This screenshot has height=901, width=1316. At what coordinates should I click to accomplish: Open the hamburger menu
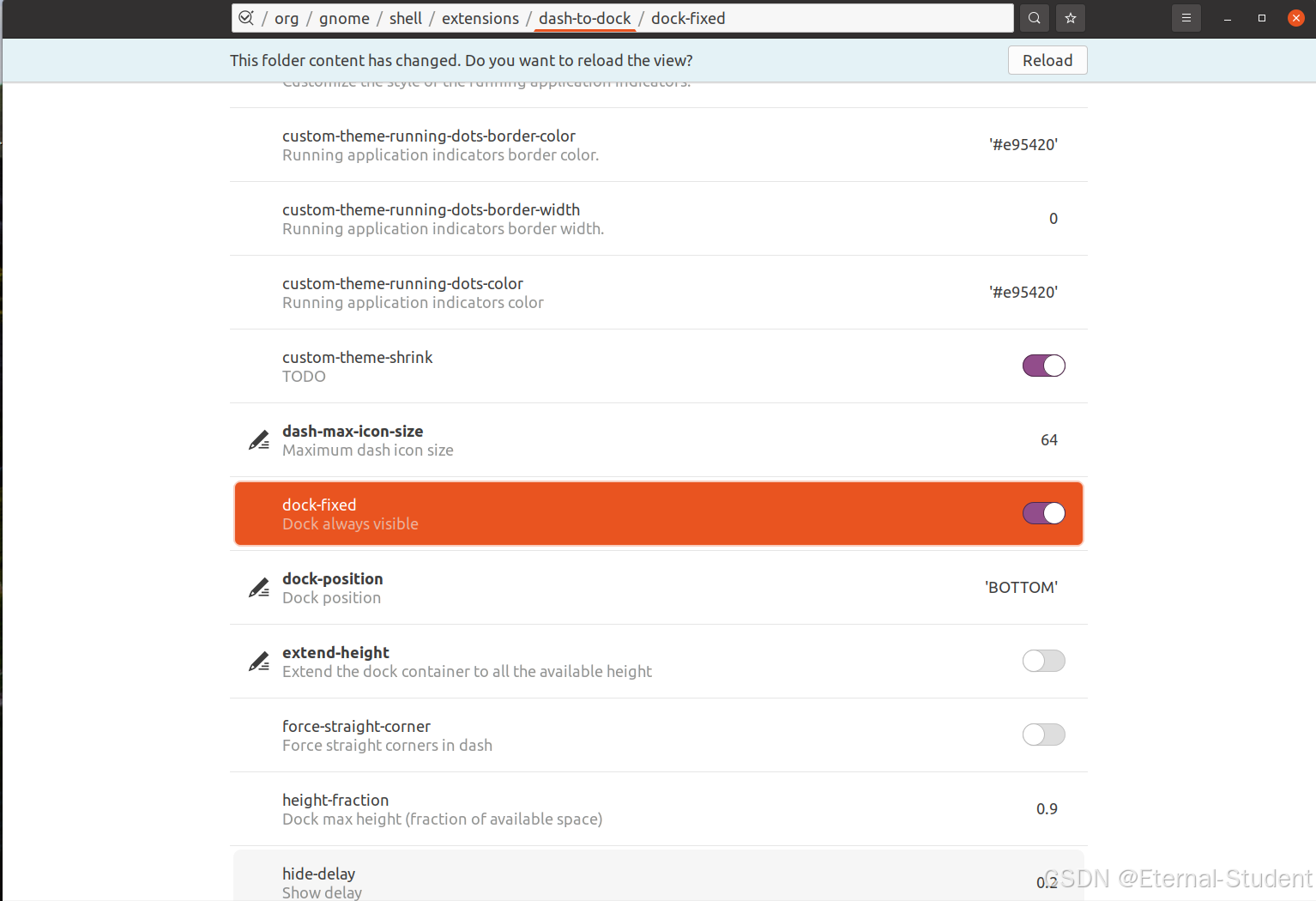coord(1186,18)
